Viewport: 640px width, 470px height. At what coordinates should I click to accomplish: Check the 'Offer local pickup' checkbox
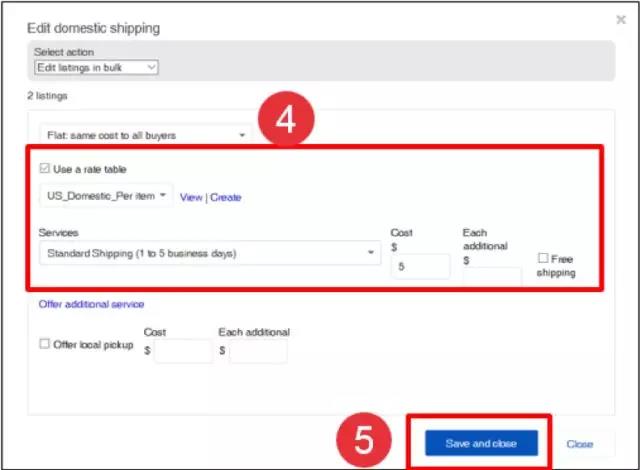coord(44,344)
